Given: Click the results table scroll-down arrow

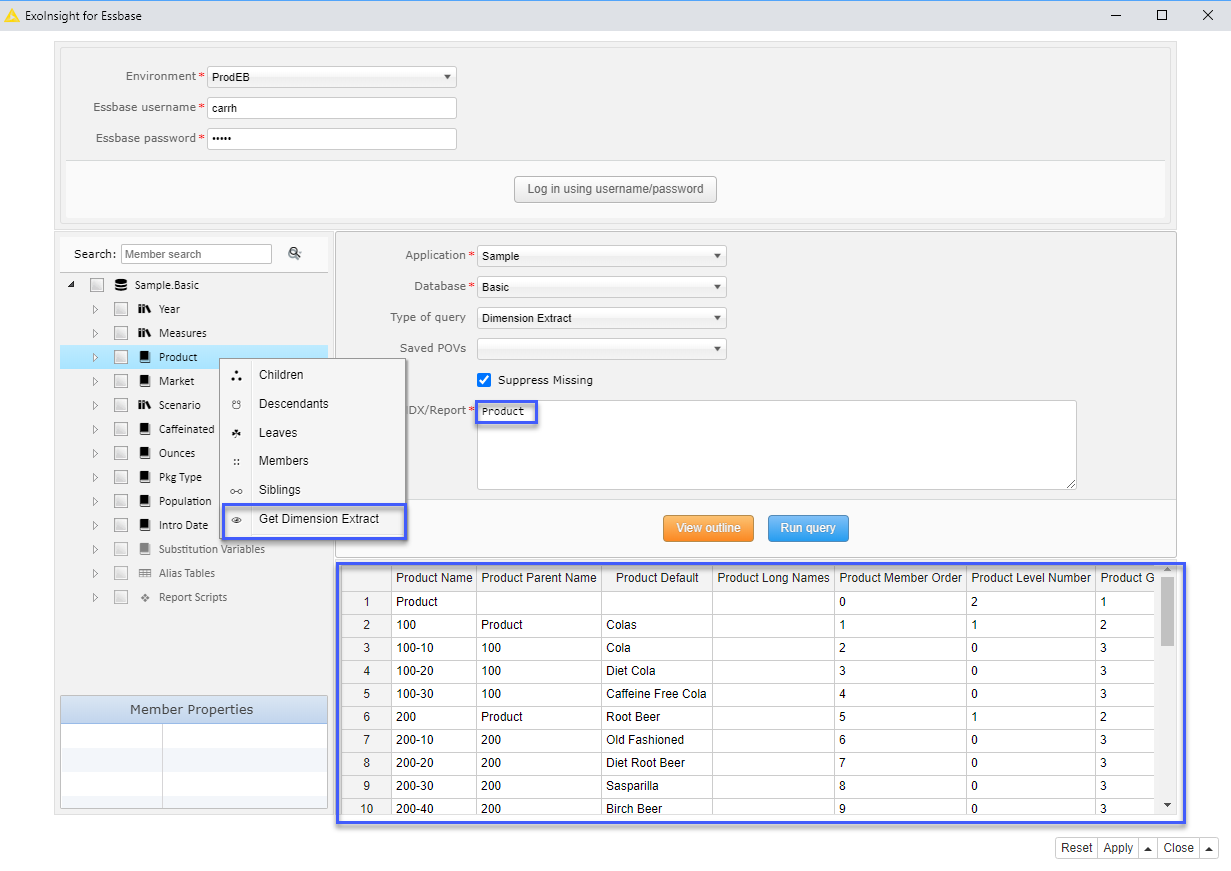Looking at the screenshot, I should 1167,804.
